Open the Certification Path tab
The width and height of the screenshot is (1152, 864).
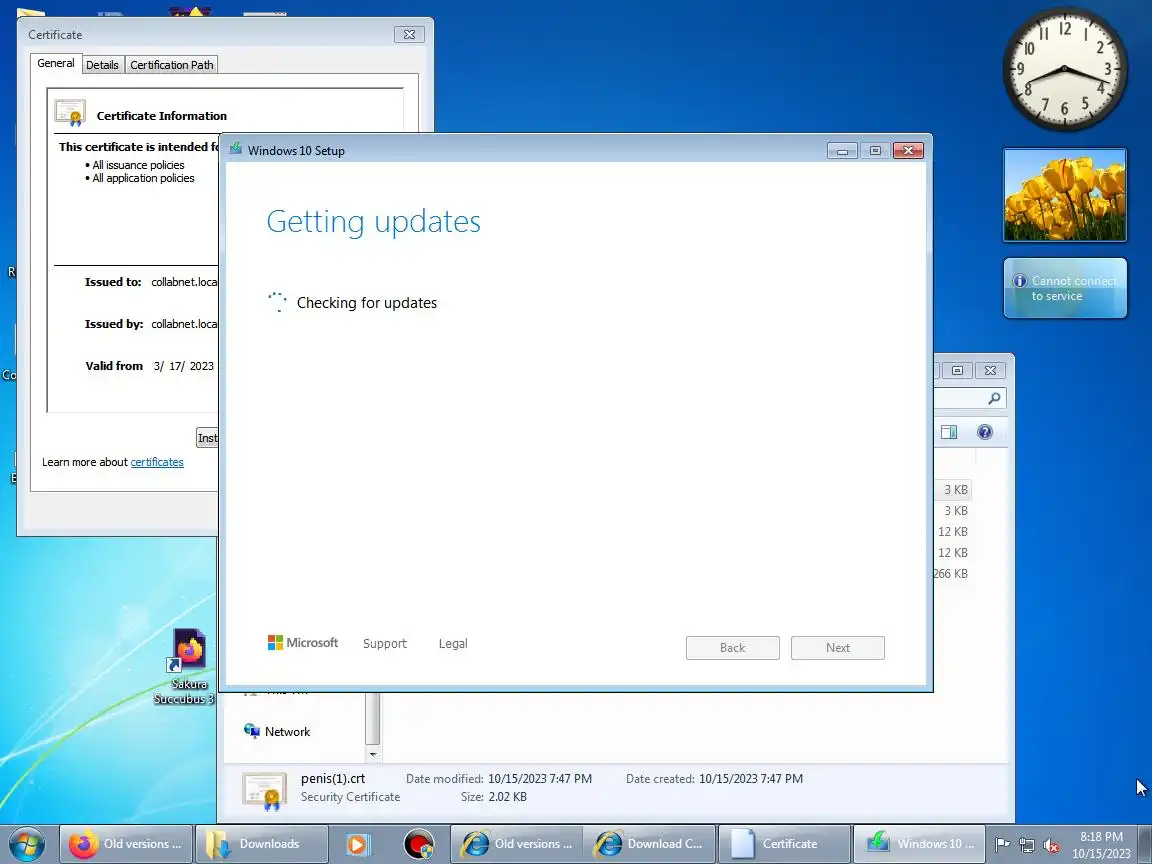tap(171, 65)
